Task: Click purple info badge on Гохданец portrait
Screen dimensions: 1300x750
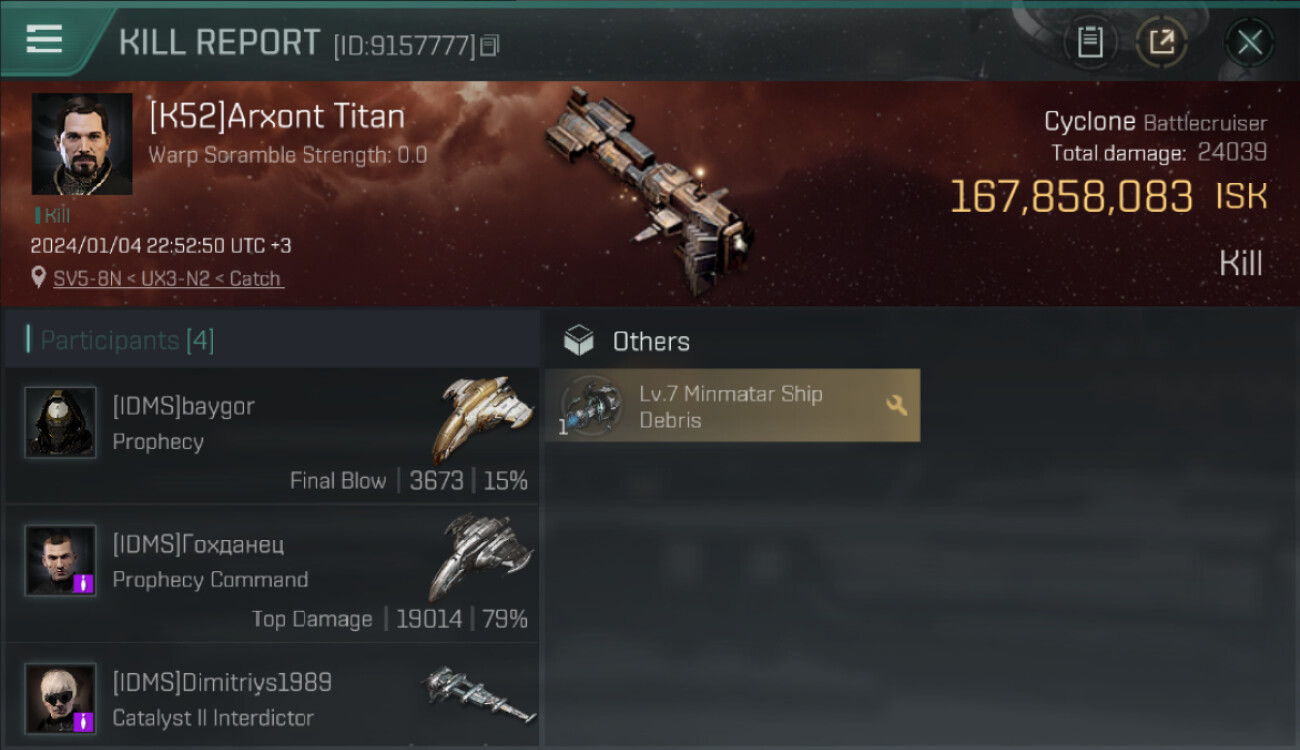Action: (x=84, y=583)
